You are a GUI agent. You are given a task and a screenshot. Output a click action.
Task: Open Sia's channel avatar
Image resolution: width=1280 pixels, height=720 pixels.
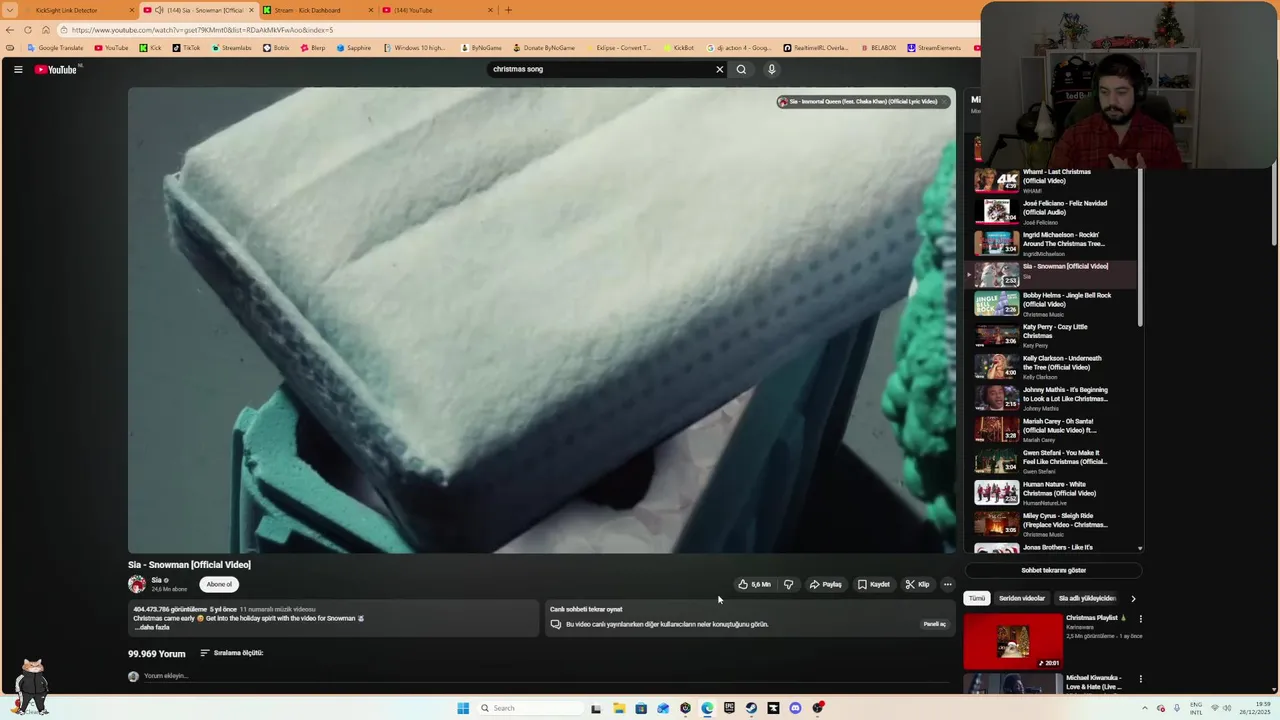[137, 584]
